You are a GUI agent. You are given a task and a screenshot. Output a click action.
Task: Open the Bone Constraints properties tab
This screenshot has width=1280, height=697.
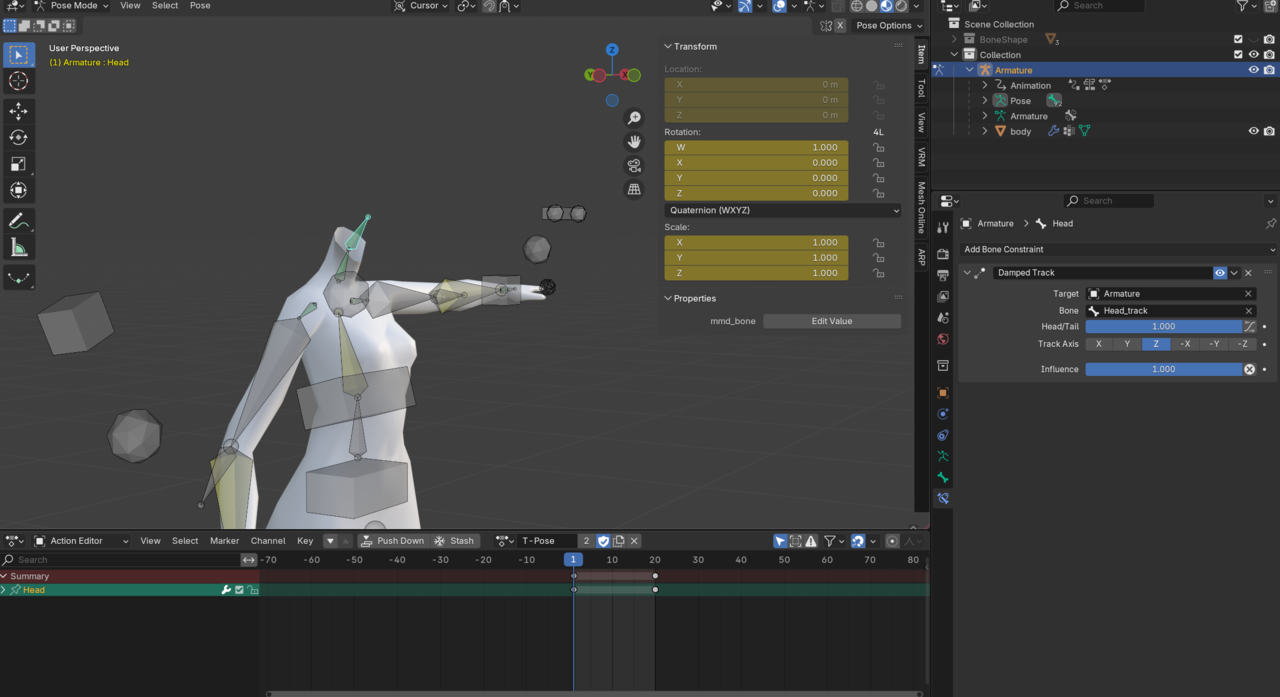[943, 498]
